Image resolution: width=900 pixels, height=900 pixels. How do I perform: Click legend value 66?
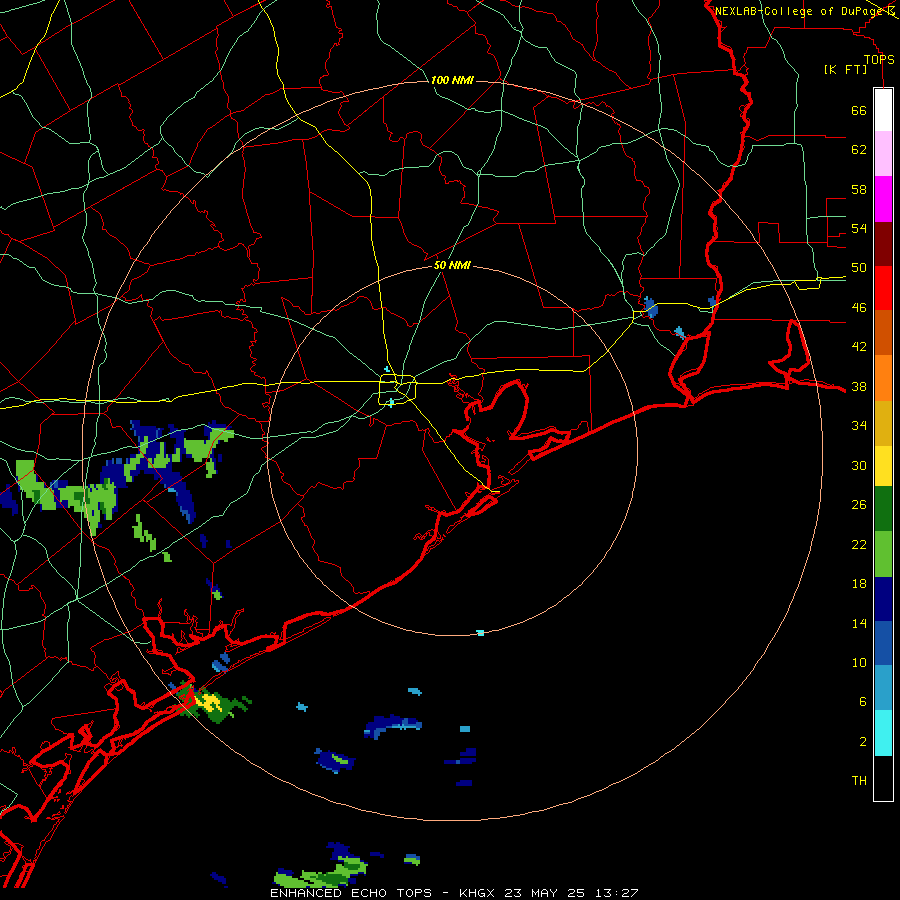[x=859, y=110]
